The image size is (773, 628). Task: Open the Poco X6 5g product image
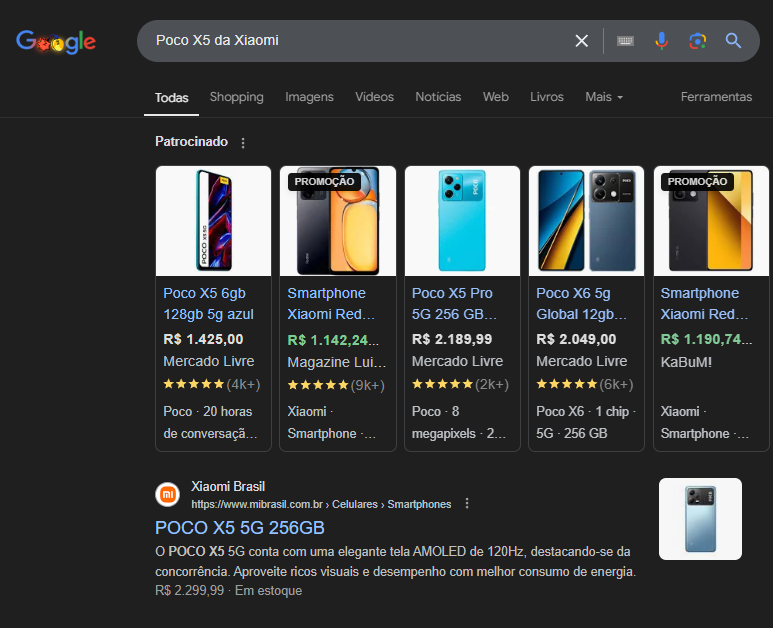[587, 221]
